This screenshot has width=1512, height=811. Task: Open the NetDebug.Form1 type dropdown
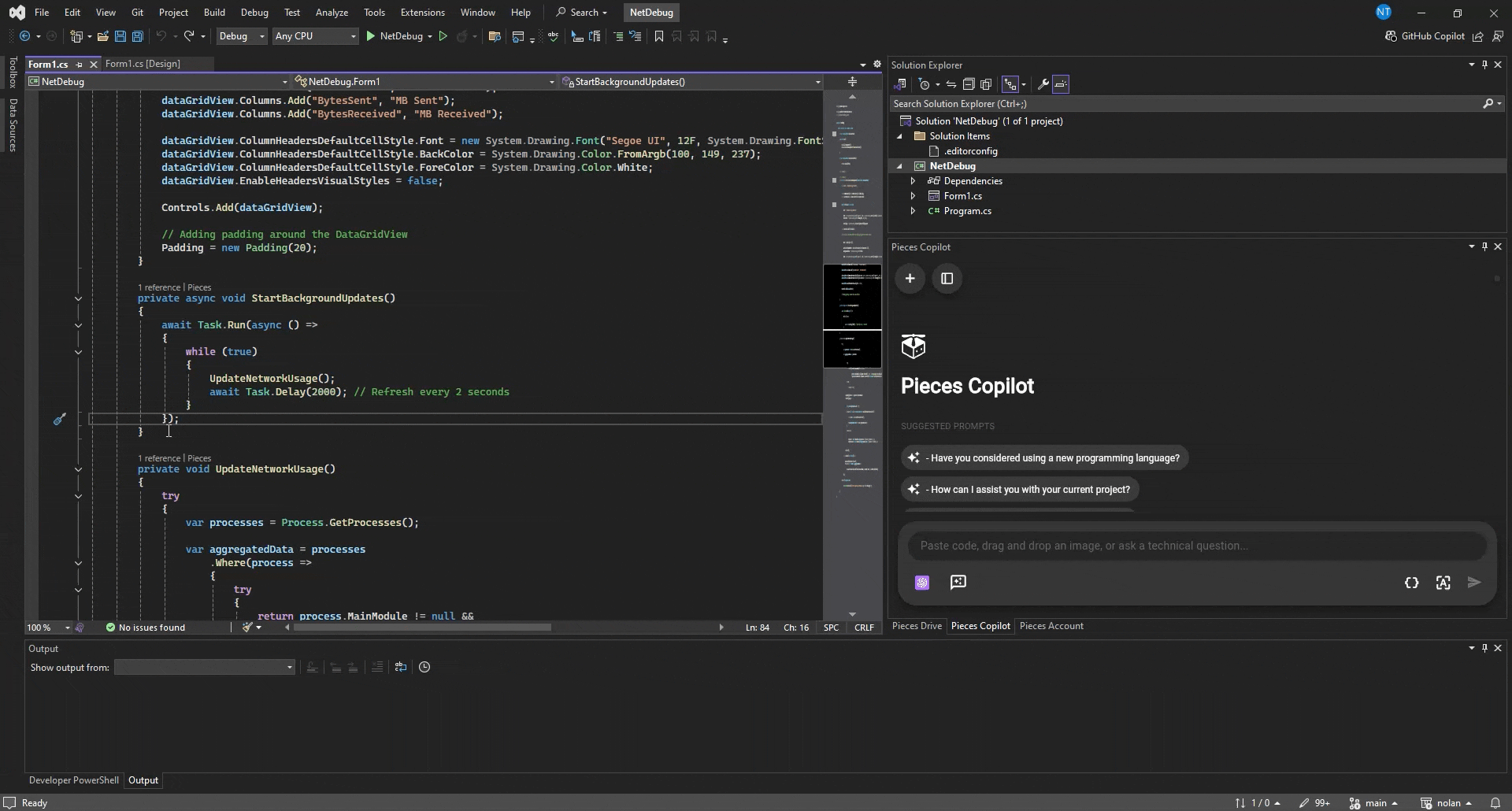[x=424, y=82]
